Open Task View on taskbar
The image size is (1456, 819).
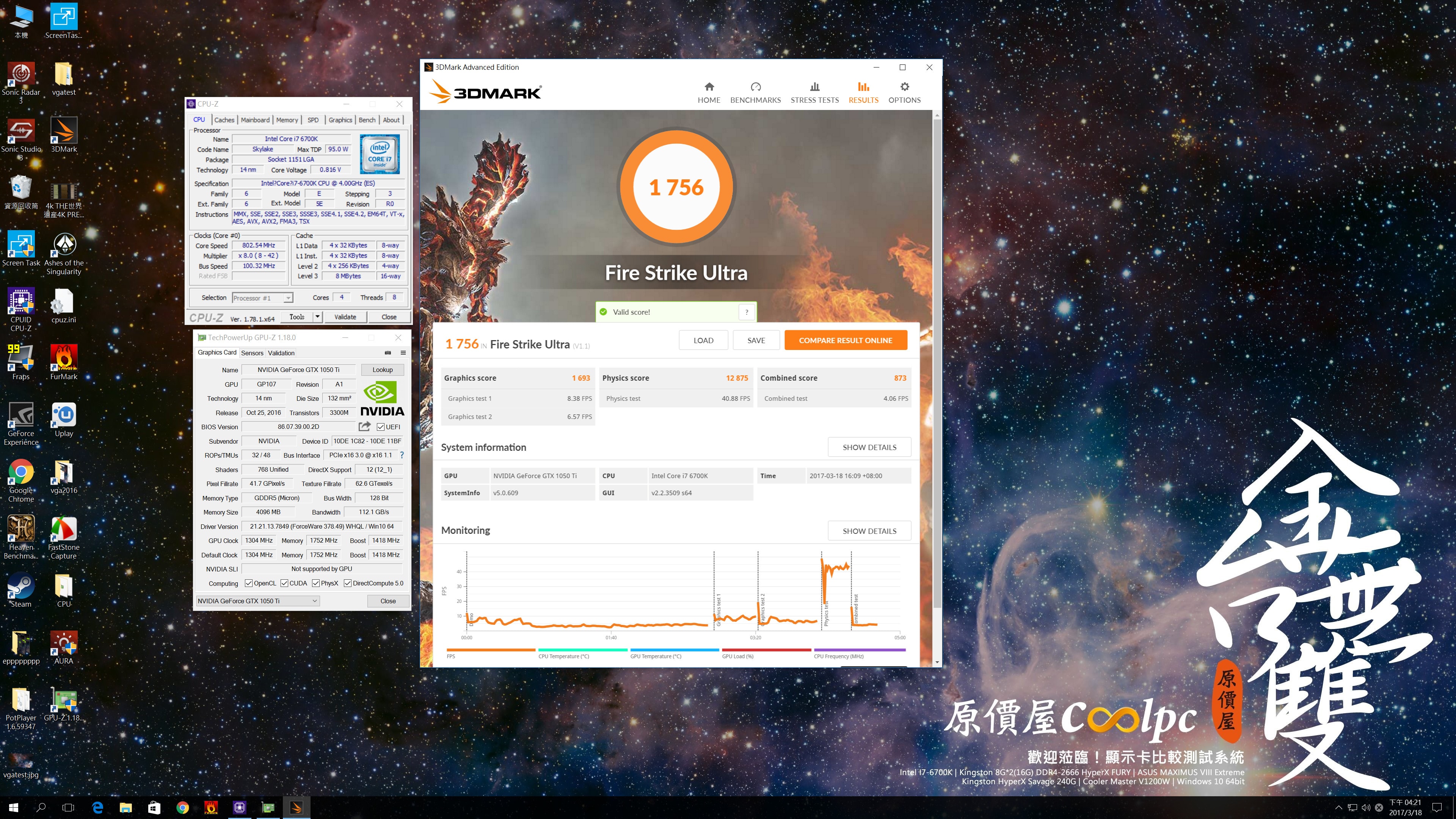(x=68, y=808)
